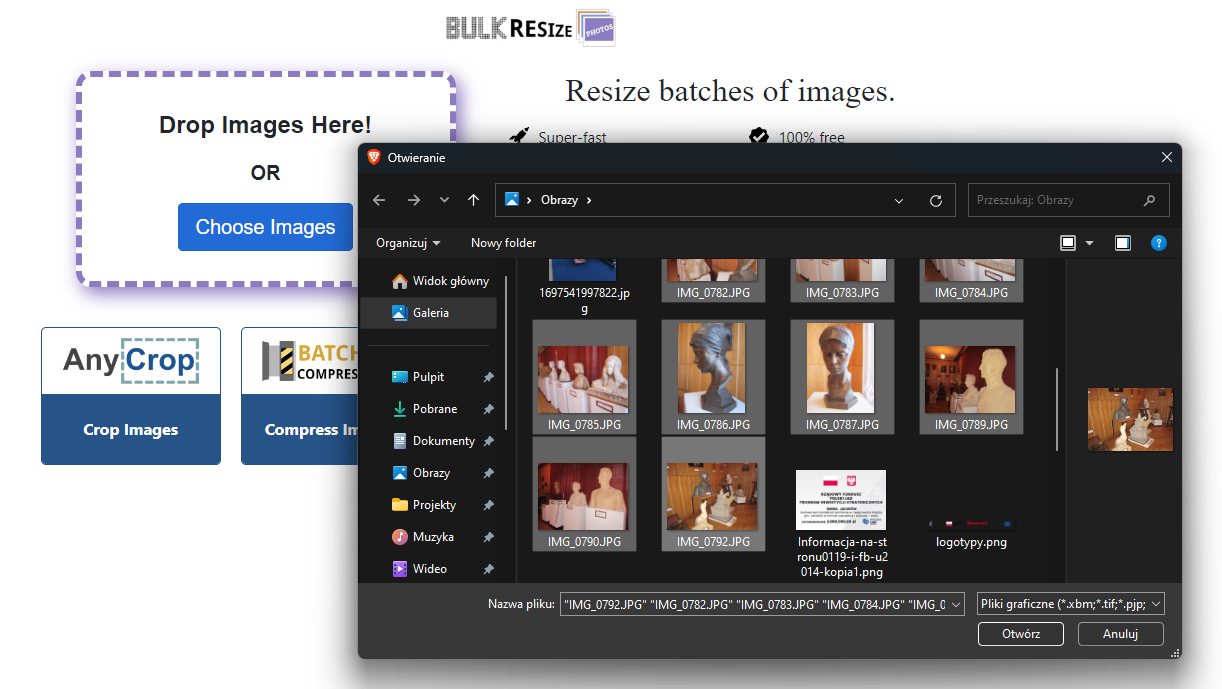Click the Back navigation arrow

pos(379,200)
